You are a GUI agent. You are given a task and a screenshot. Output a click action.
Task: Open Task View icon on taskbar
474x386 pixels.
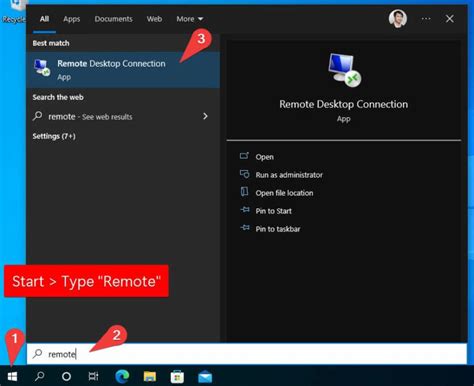tap(93, 377)
